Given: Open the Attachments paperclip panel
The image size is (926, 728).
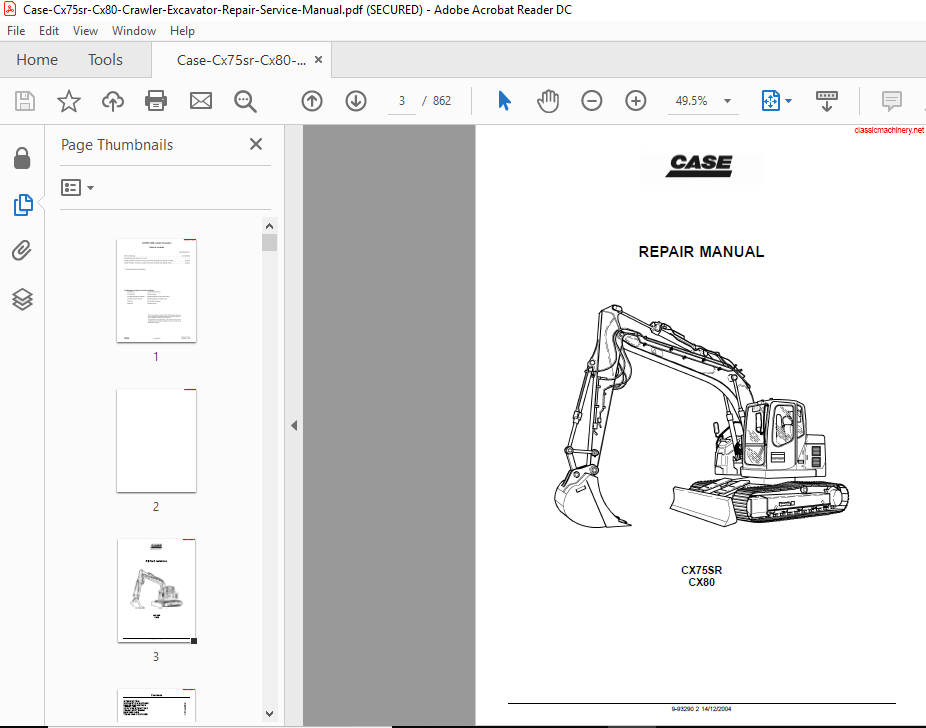Looking at the screenshot, I should click(x=21, y=250).
